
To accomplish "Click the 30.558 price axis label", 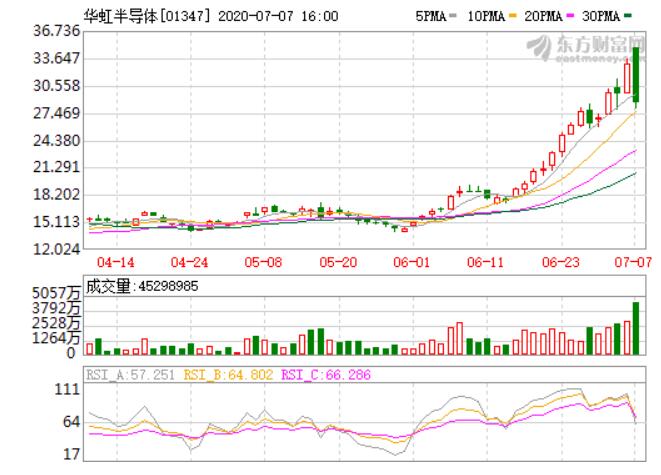I will click(56, 86).
